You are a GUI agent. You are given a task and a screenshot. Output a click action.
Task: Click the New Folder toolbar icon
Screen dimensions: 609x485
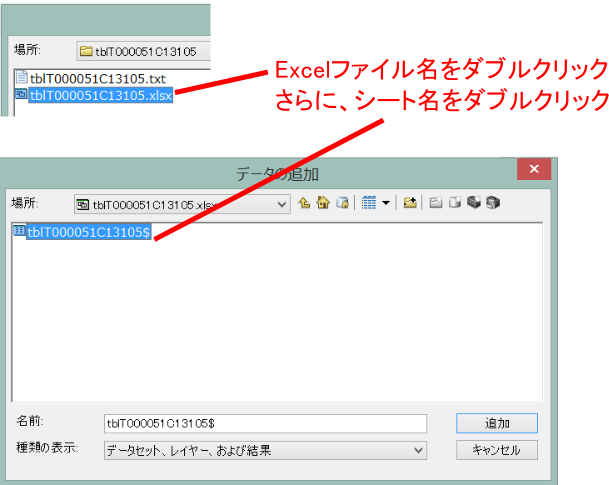436,203
